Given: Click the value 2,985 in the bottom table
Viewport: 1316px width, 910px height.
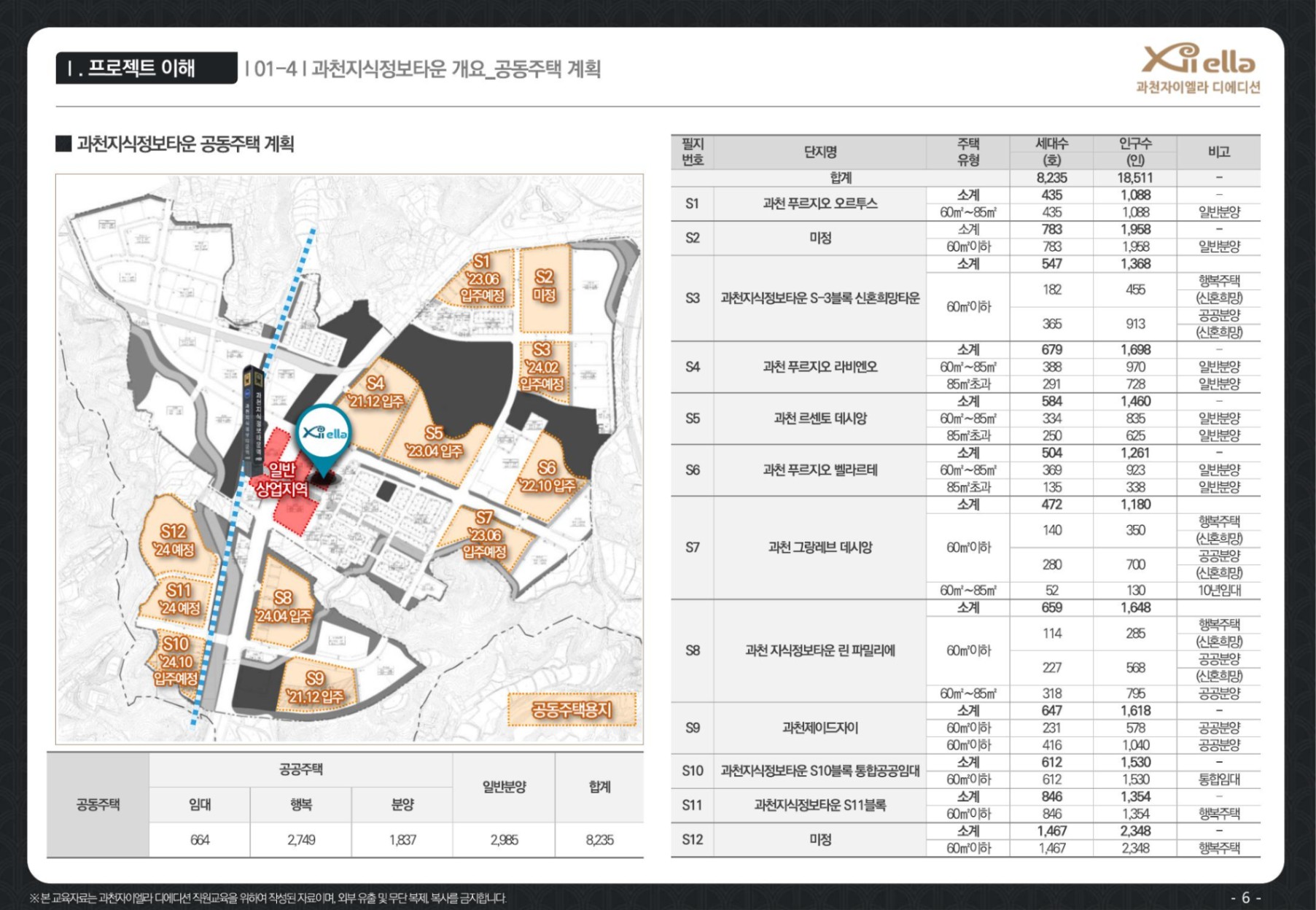Looking at the screenshot, I should click(504, 840).
